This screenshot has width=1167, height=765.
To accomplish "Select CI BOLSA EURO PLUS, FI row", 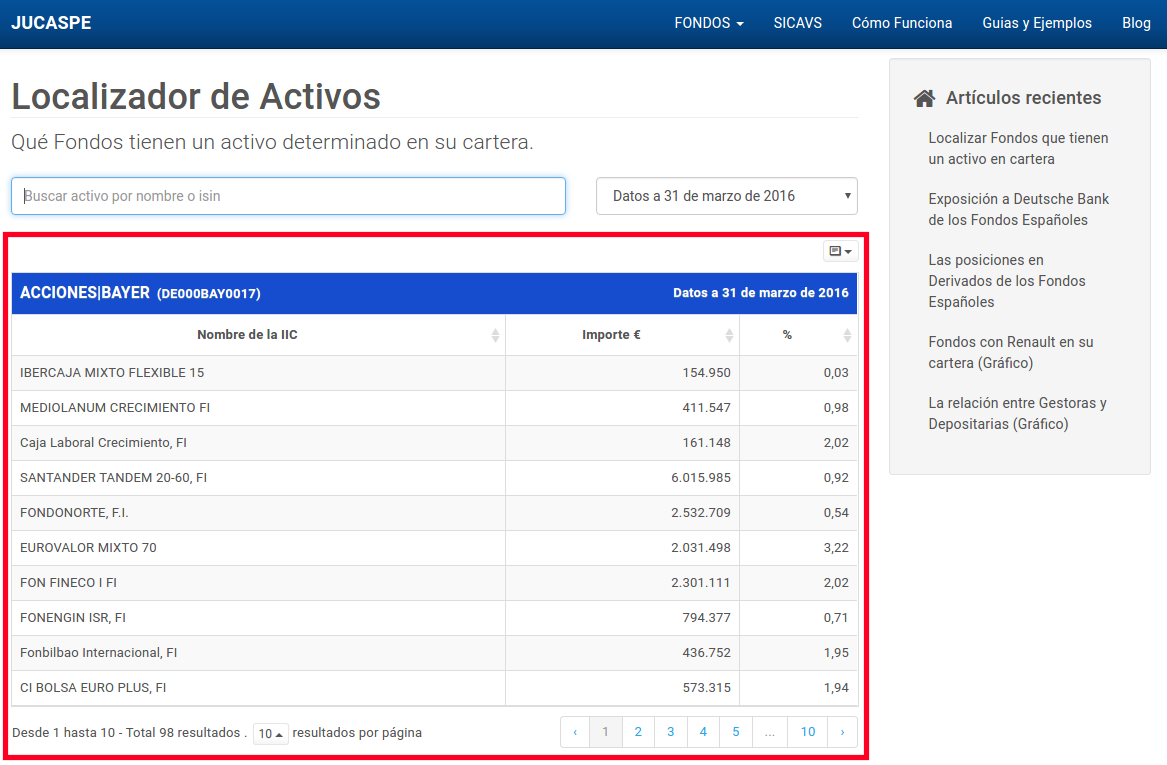I will coord(435,688).
